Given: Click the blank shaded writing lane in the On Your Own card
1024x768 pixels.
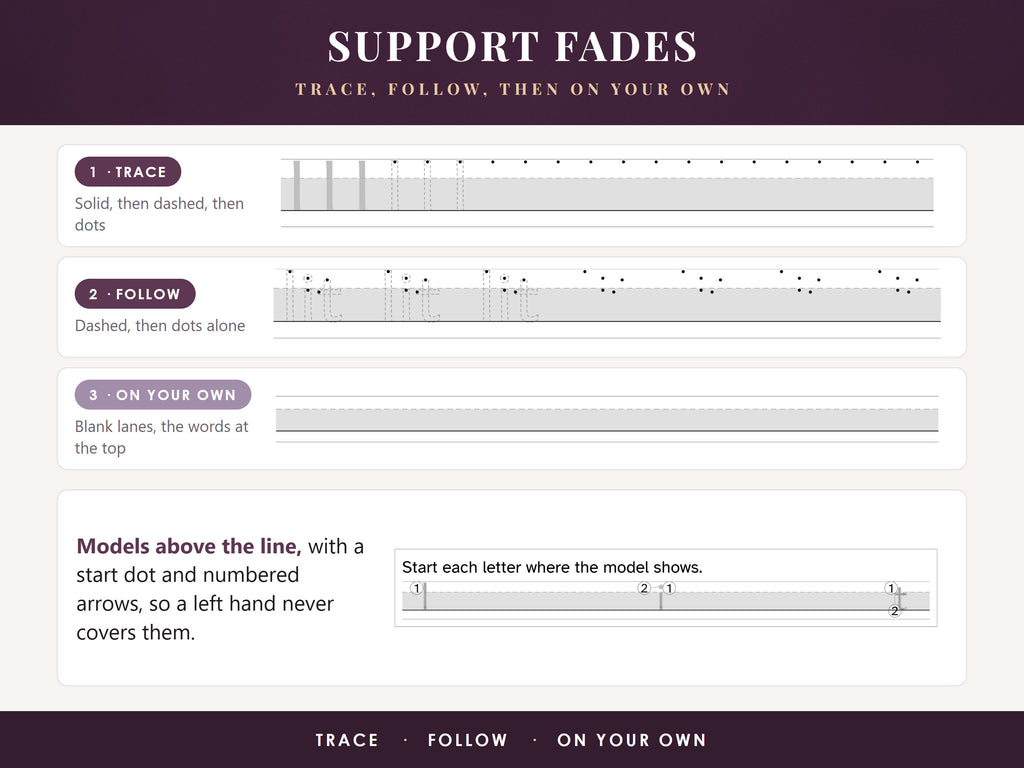Looking at the screenshot, I should point(607,420).
